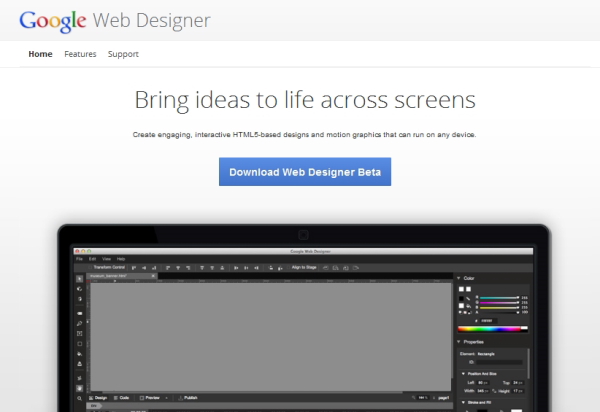
Task: Toggle the Transform Control checkbox
Action: click(x=90, y=268)
